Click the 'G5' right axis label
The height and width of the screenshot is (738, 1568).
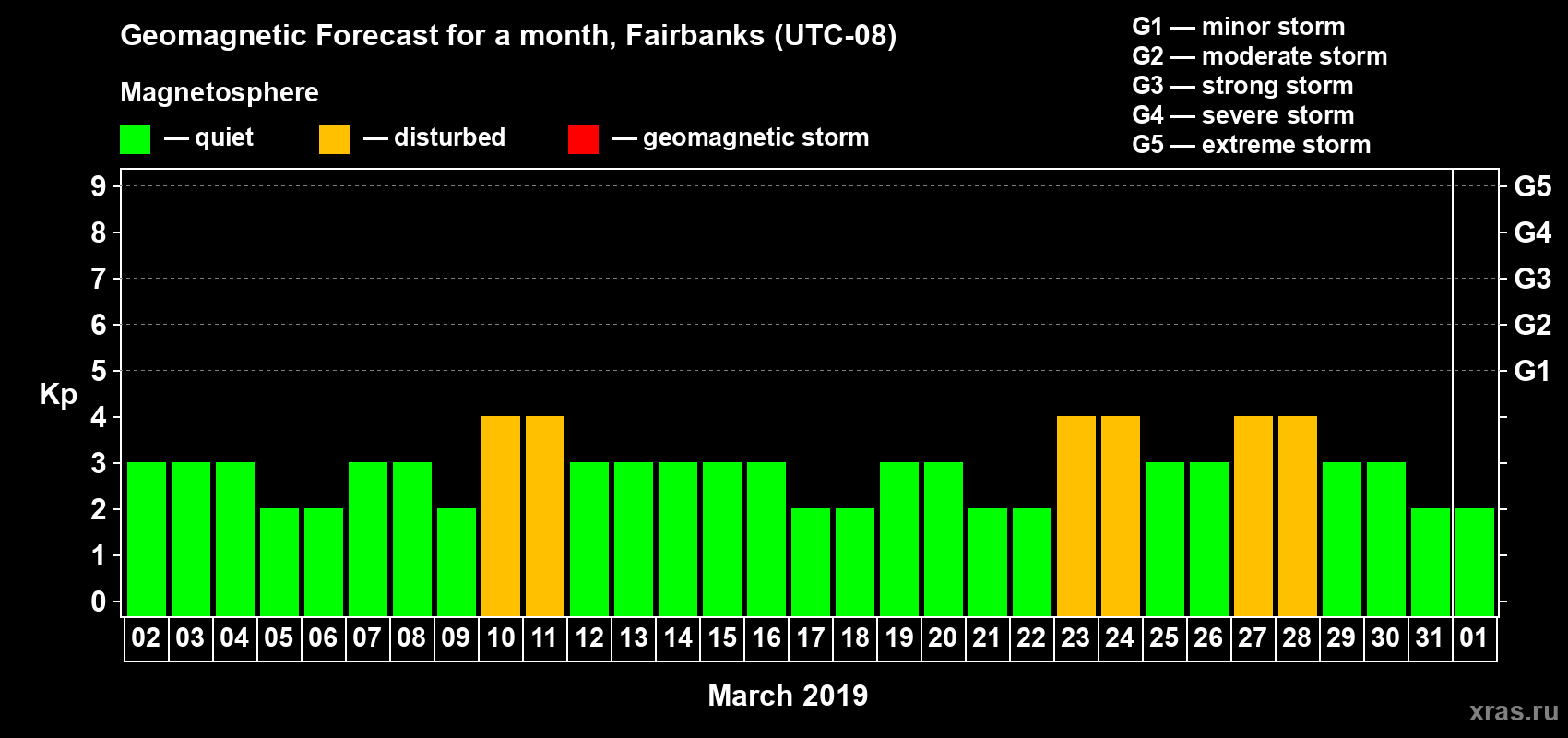coord(1533,186)
